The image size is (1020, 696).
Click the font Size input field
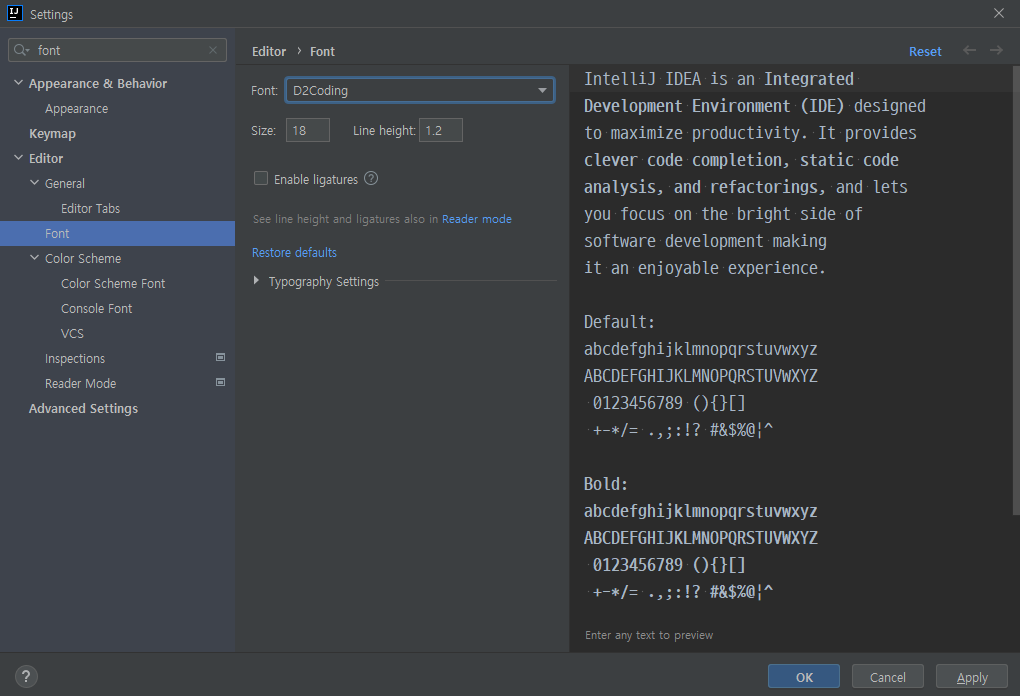click(308, 130)
